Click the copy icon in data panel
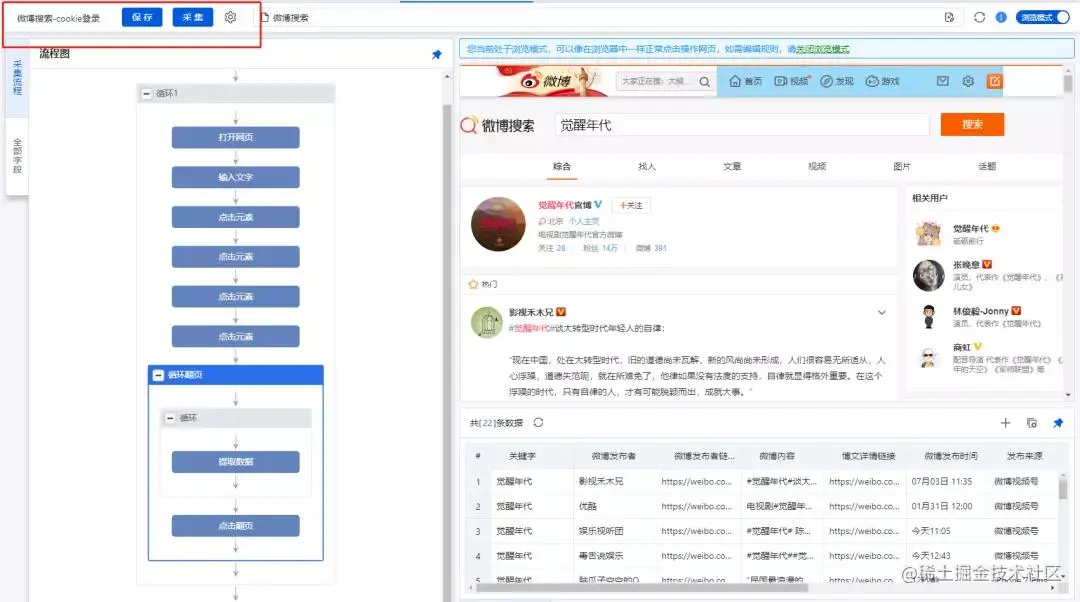This screenshot has width=1080, height=602. pos(1031,423)
